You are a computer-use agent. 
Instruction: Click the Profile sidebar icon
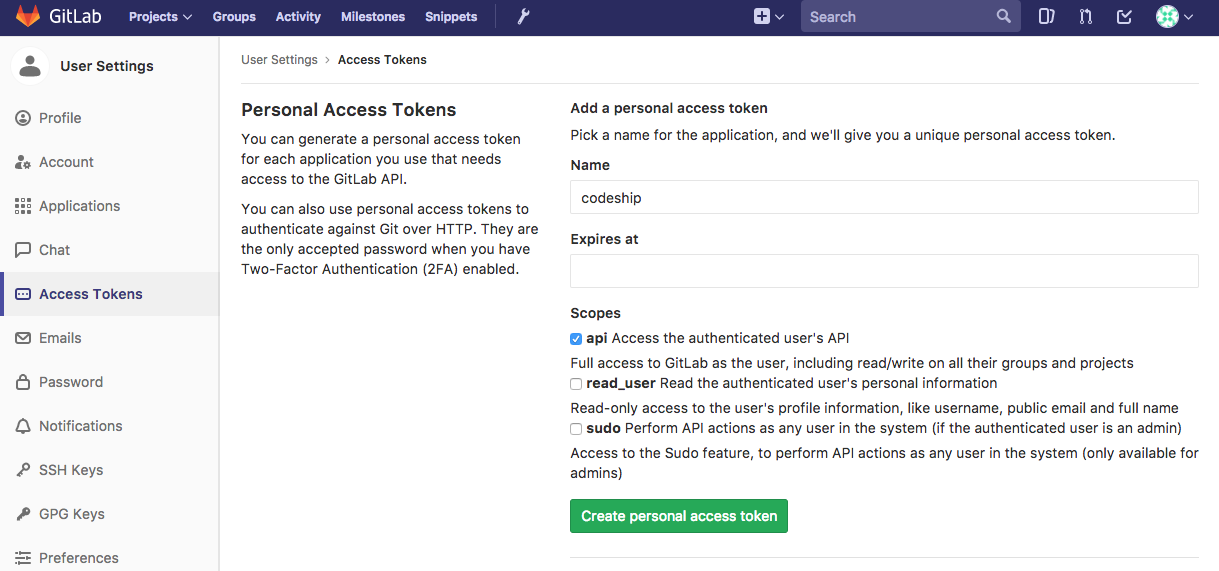[x=23, y=118]
